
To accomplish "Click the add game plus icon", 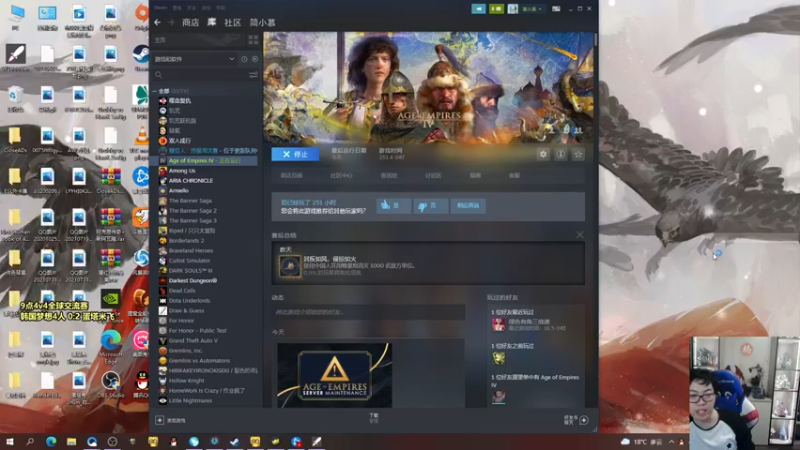I will pos(159,420).
